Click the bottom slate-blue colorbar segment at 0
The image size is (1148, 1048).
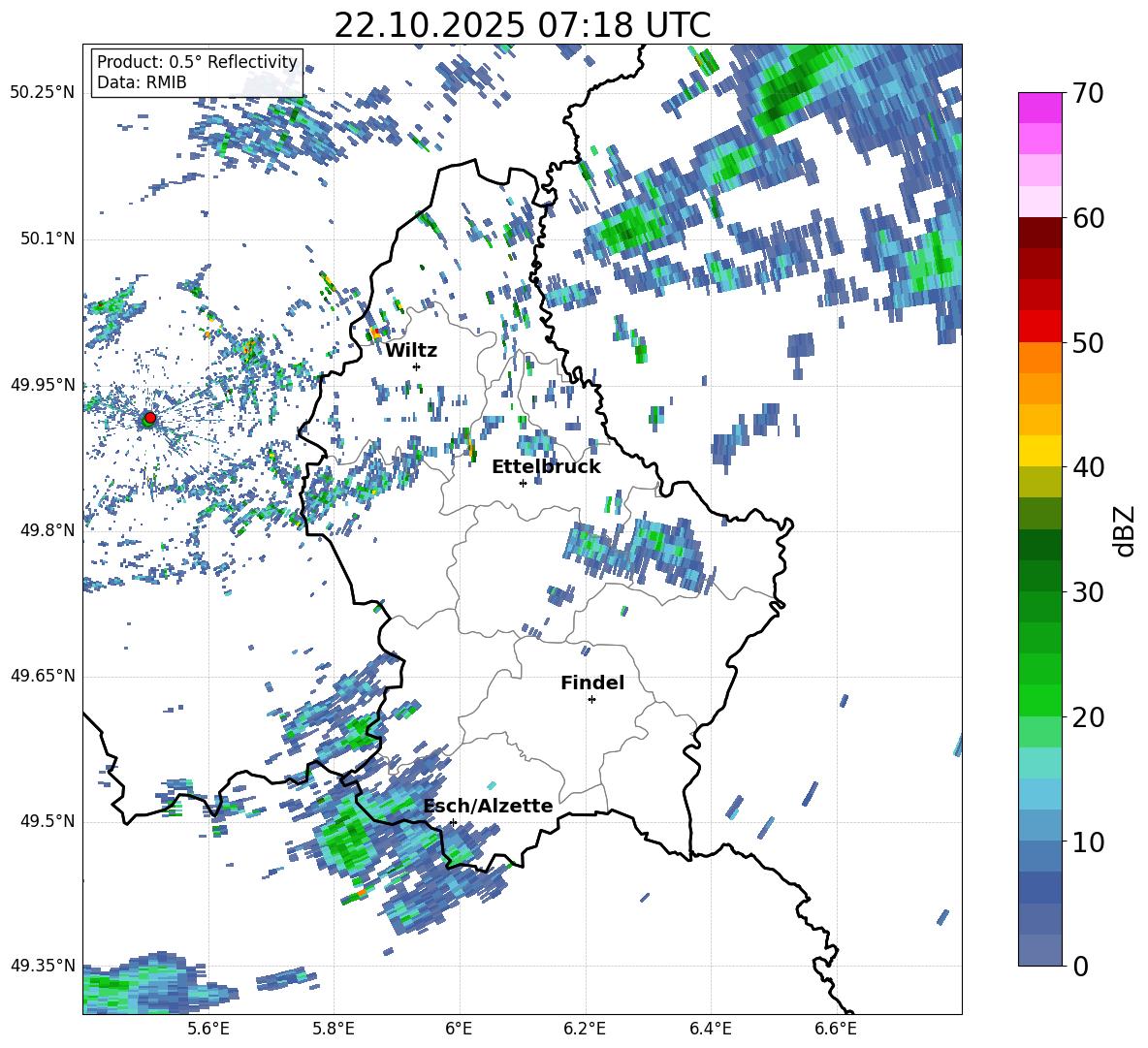click(1039, 949)
